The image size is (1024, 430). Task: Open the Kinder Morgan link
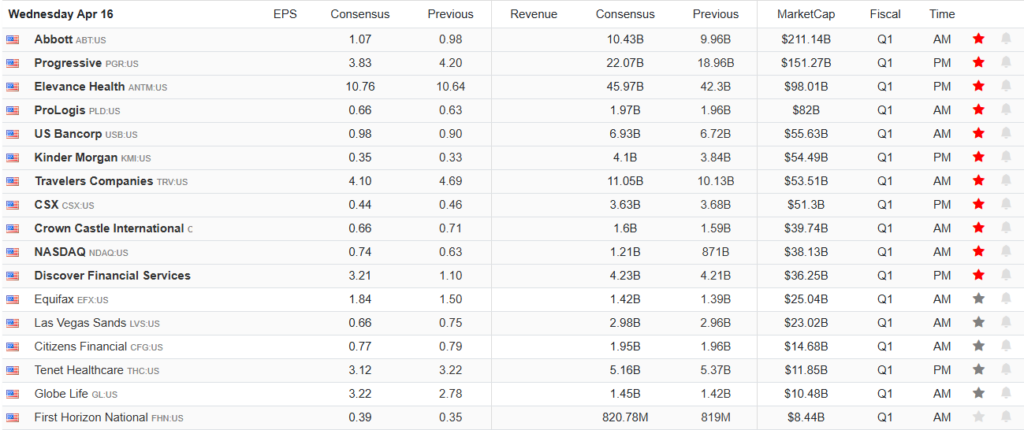pos(76,157)
